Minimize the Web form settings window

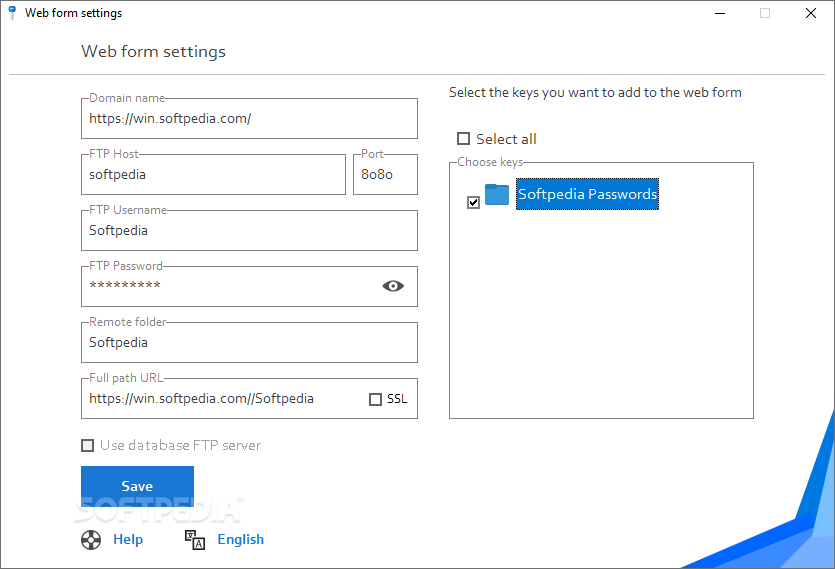pos(720,13)
